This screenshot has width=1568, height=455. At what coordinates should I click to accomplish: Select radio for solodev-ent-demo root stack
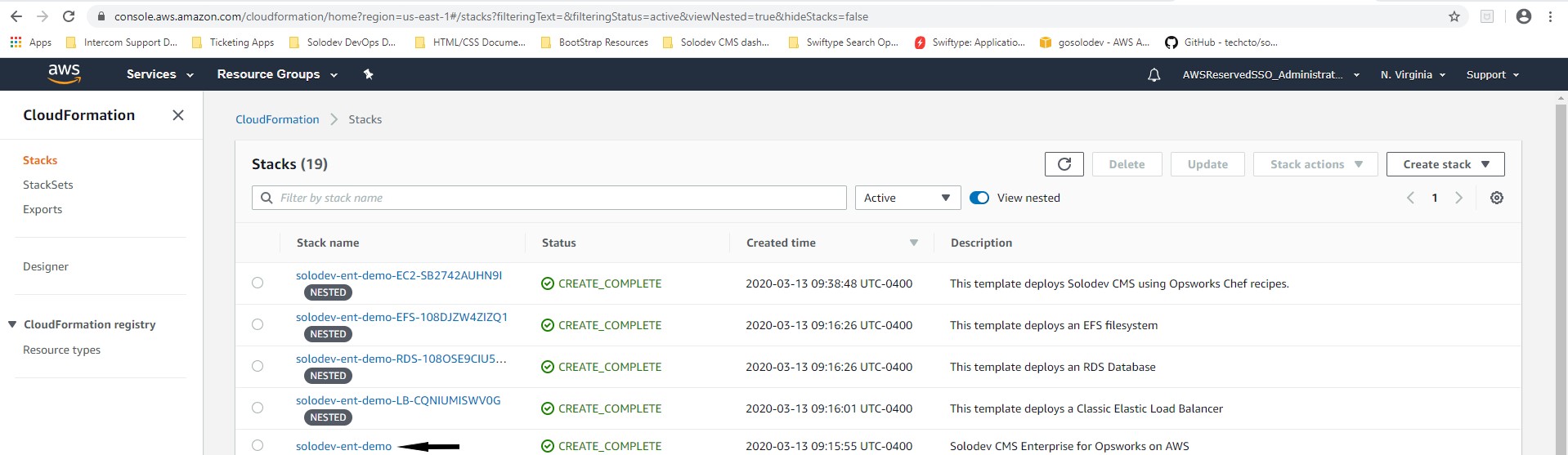(x=258, y=445)
